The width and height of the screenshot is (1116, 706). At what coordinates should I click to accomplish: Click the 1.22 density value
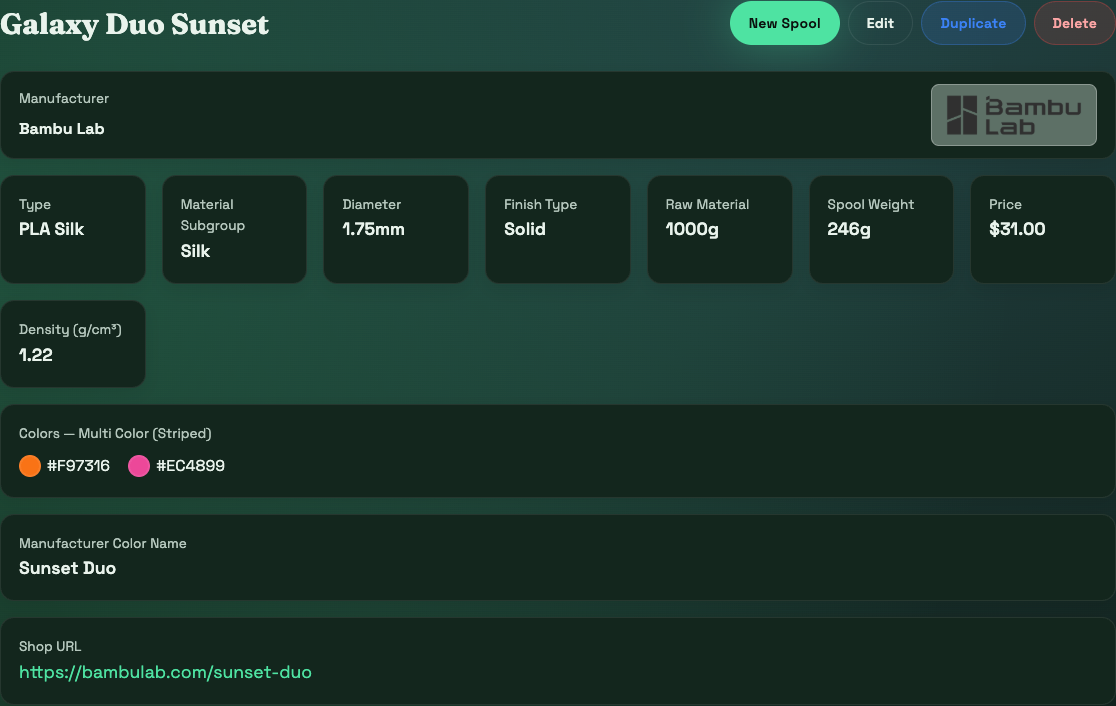pos(36,354)
